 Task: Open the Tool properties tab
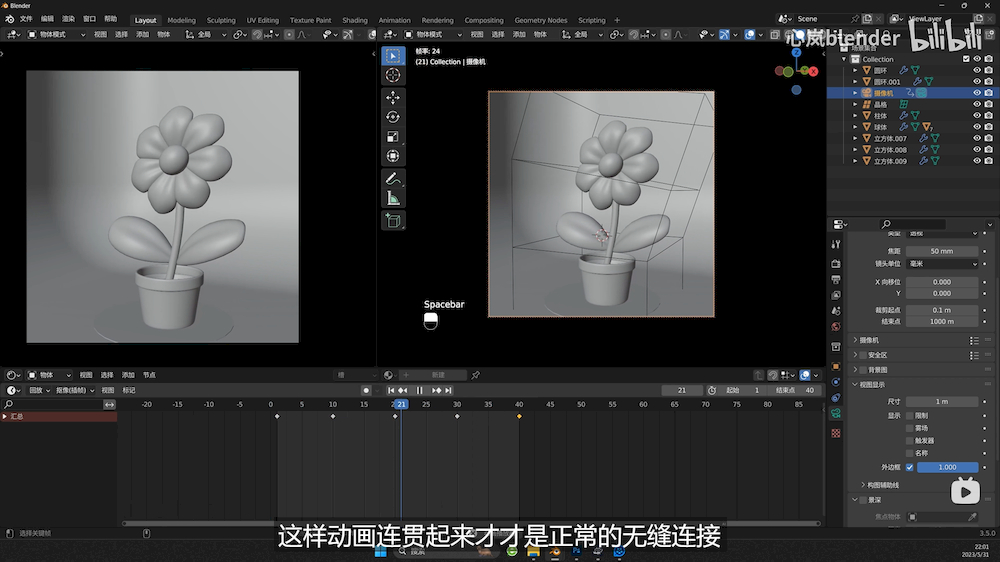click(x=836, y=244)
